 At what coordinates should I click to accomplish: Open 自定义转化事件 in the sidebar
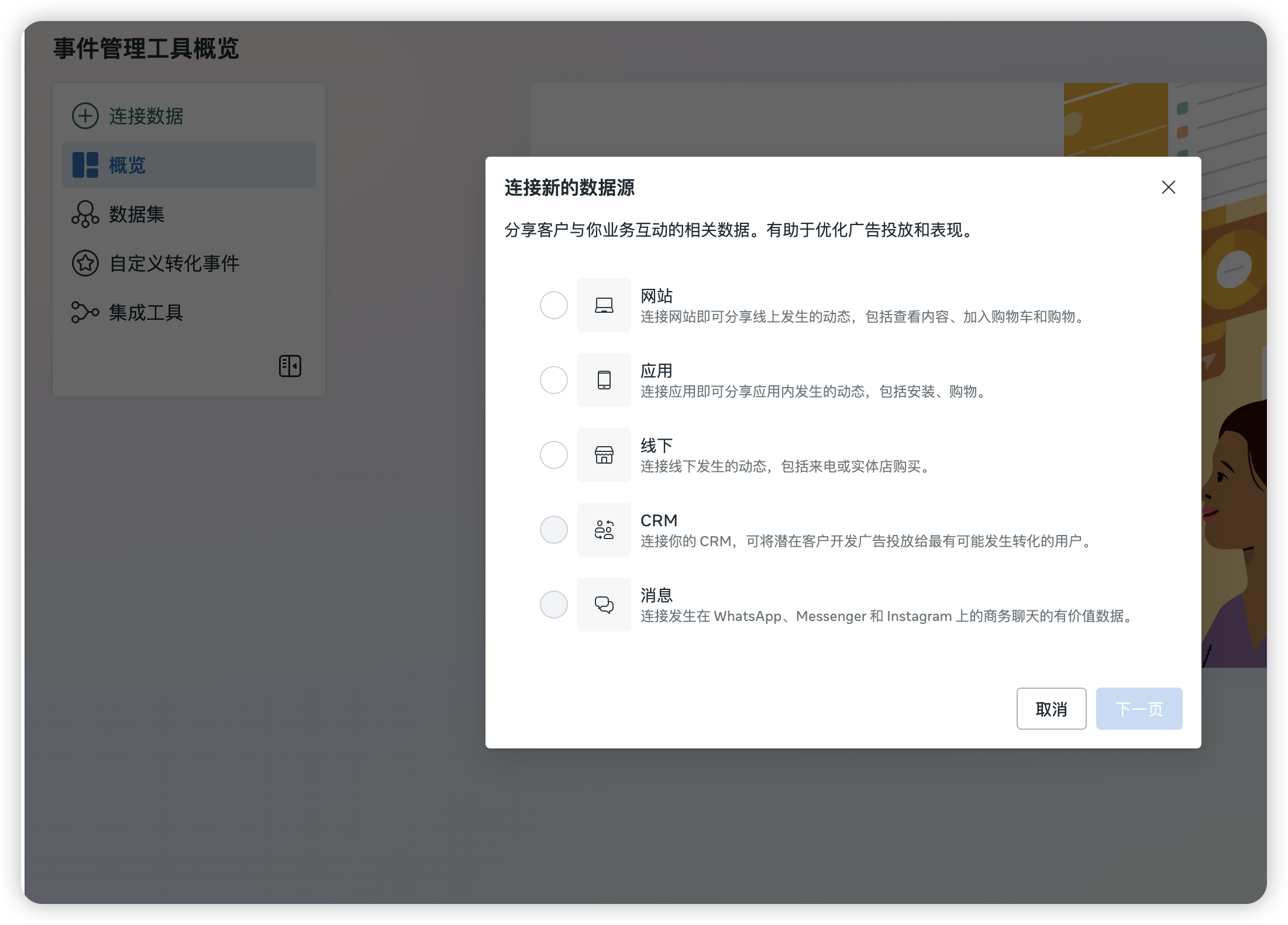tap(188, 263)
